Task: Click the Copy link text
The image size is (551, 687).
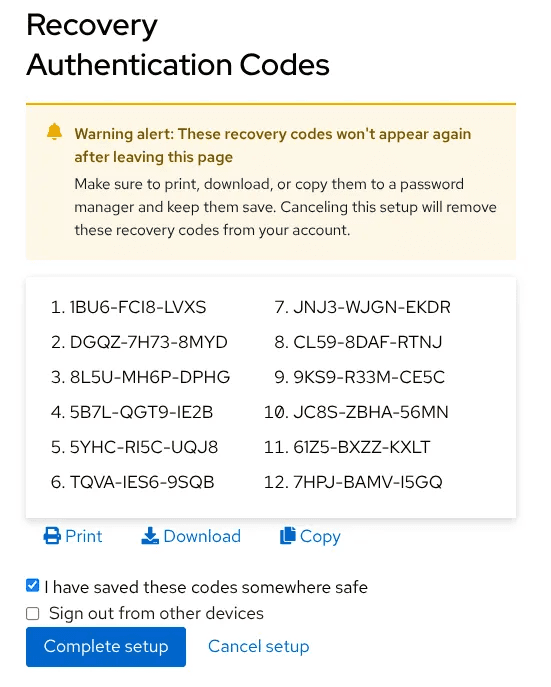Action: click(320, 537)
